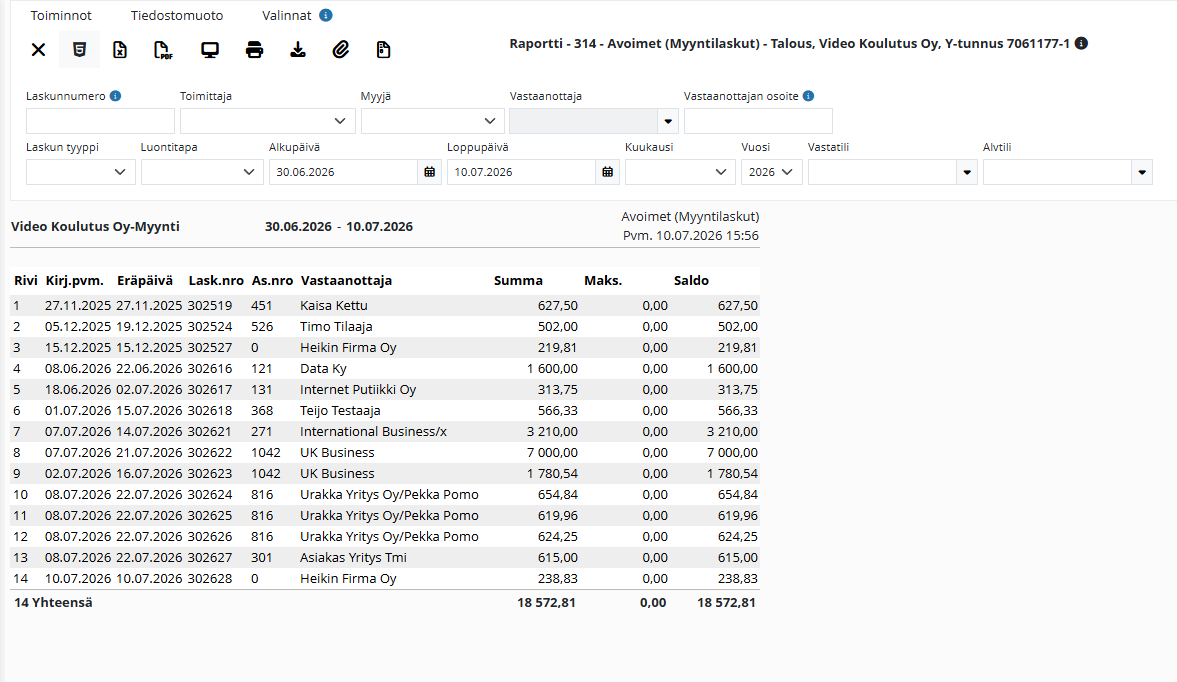The image size is (1177, 682).
Task: Focus the Laskunnumero input field
Action: click(x=101, y=121)
